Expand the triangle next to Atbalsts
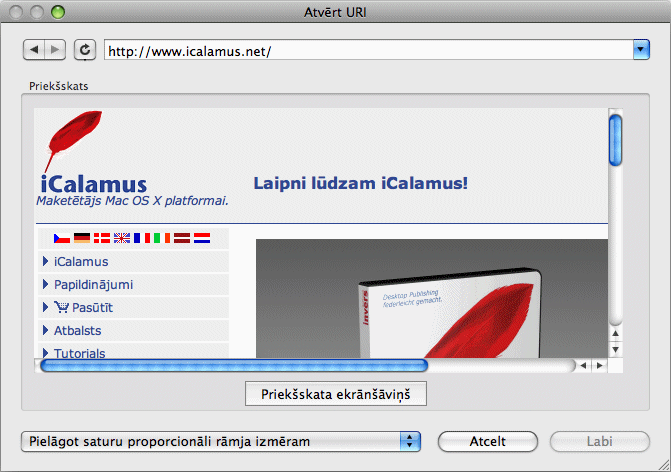The width and height of the screenshot is (671, 472). tap(45, 330)
